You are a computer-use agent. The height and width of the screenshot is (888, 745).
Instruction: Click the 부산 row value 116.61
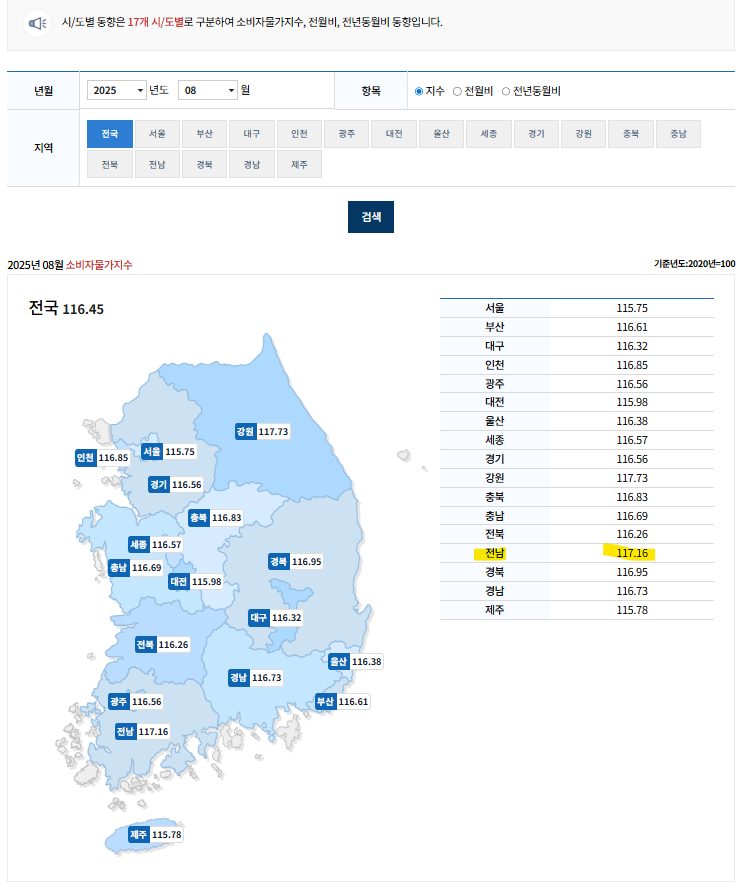coord(632,327)
